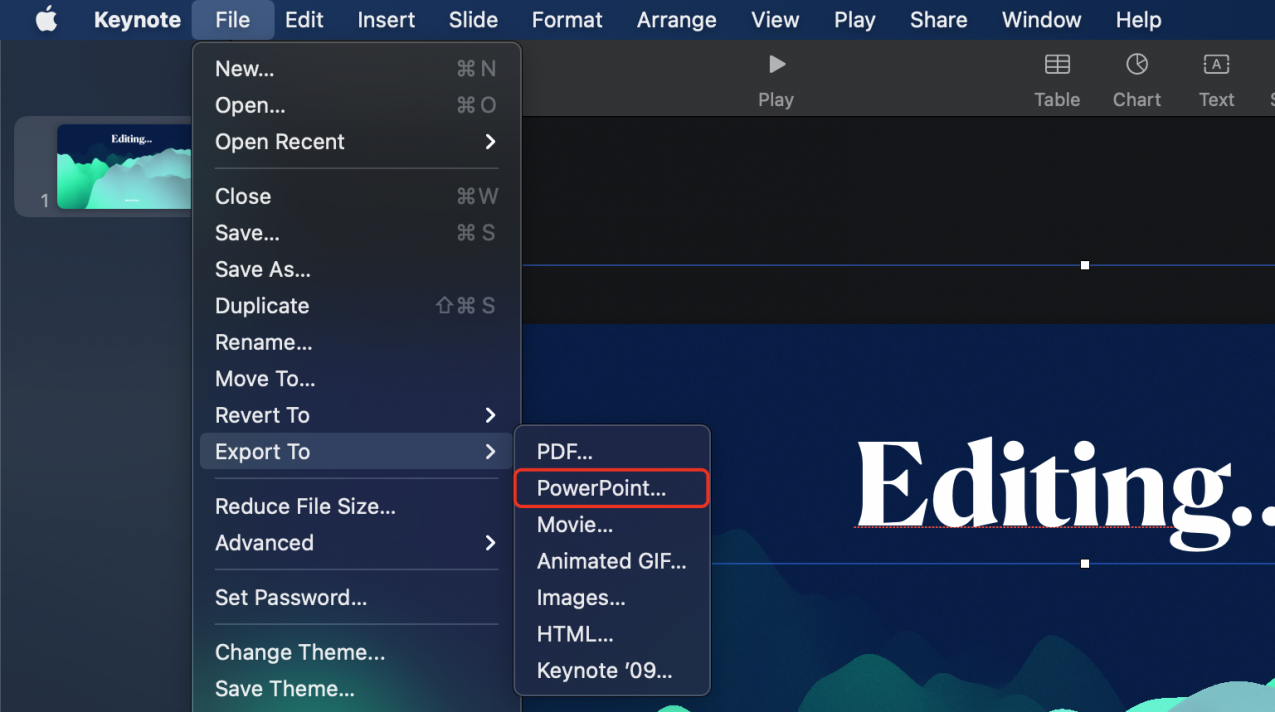Choose Save As... menu entry
The height and width of the screenshot is (712, 1275).
(357, 269)
